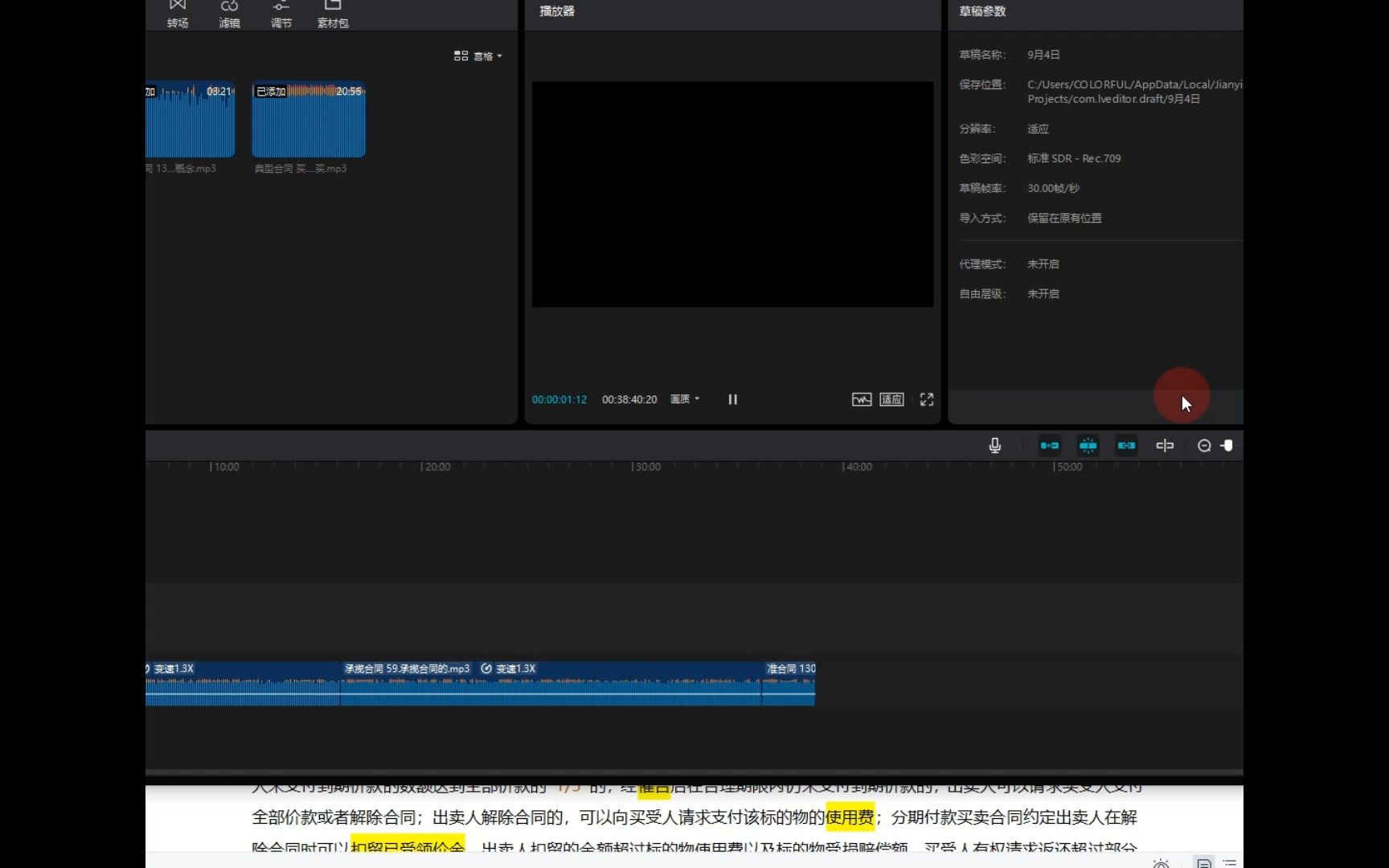Toggle preview axis icon
This screenshot has height=868, width=1389.
click(1165, 445)
